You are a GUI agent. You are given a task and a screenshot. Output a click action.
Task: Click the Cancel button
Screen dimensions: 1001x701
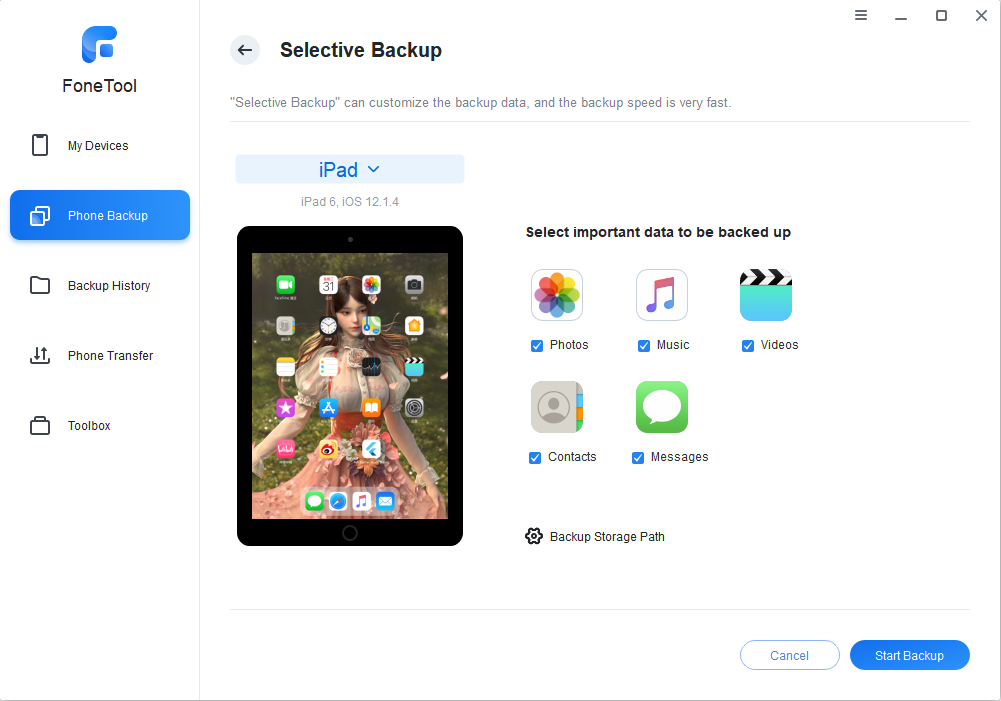click(789, 655)
